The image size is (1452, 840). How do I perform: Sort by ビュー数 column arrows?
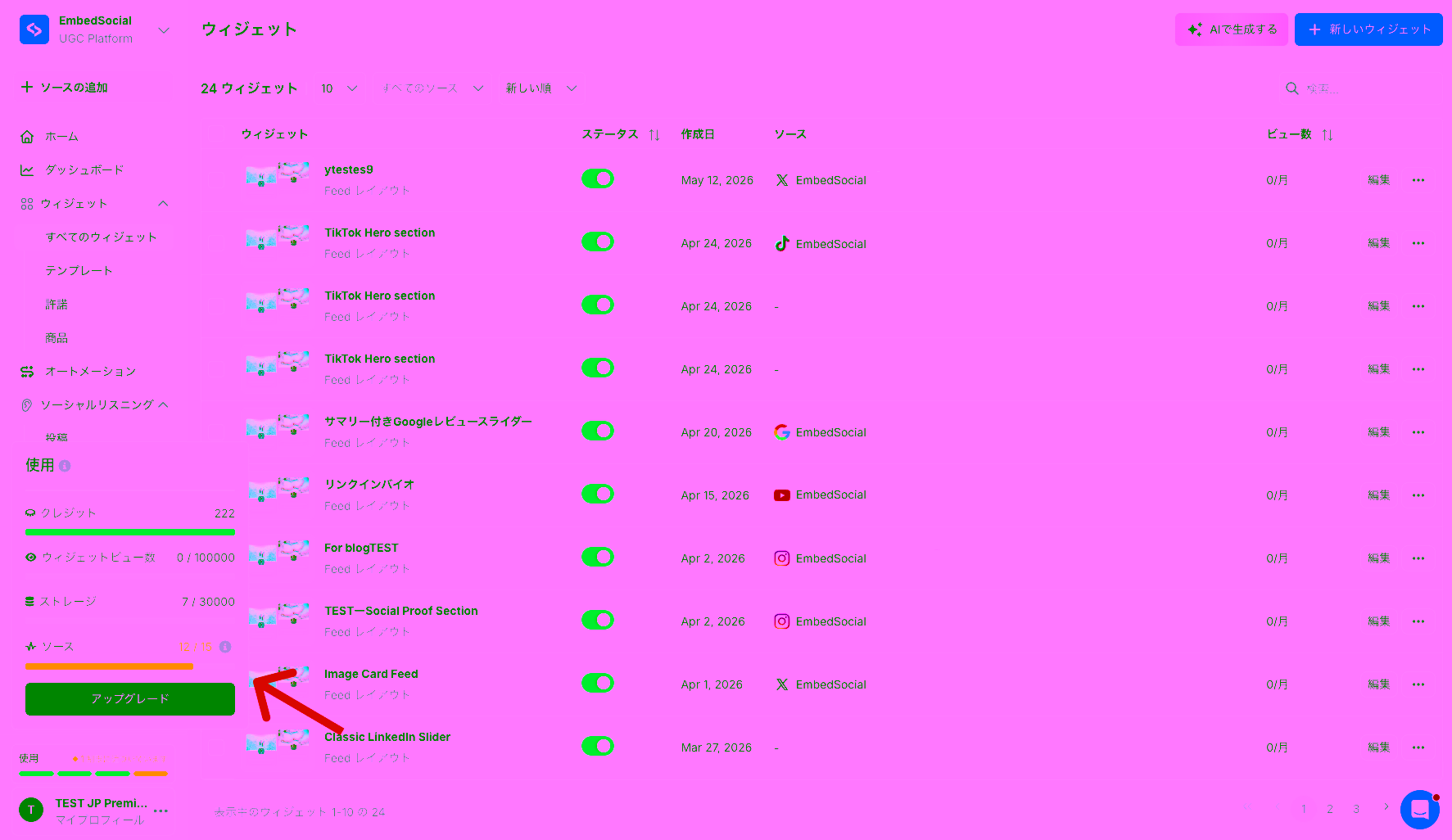coord(1328,135)
